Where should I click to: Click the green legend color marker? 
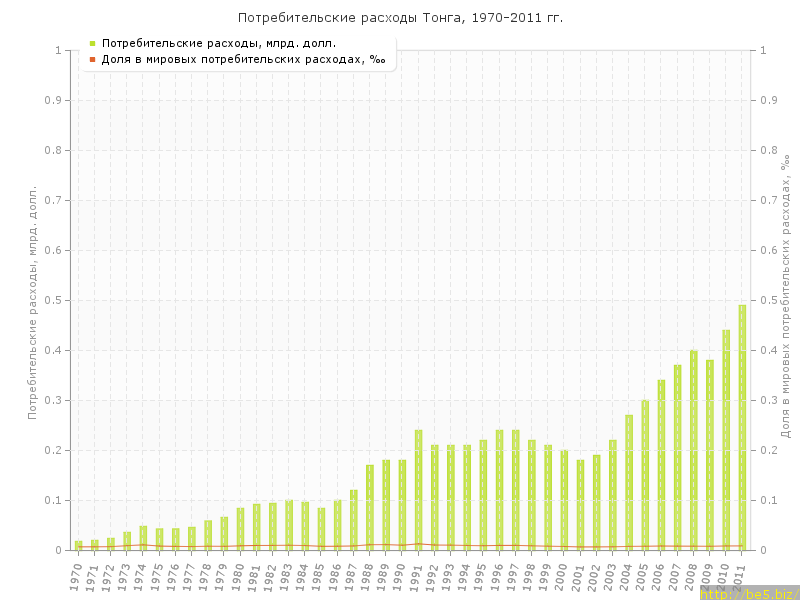tap(92, 43)
